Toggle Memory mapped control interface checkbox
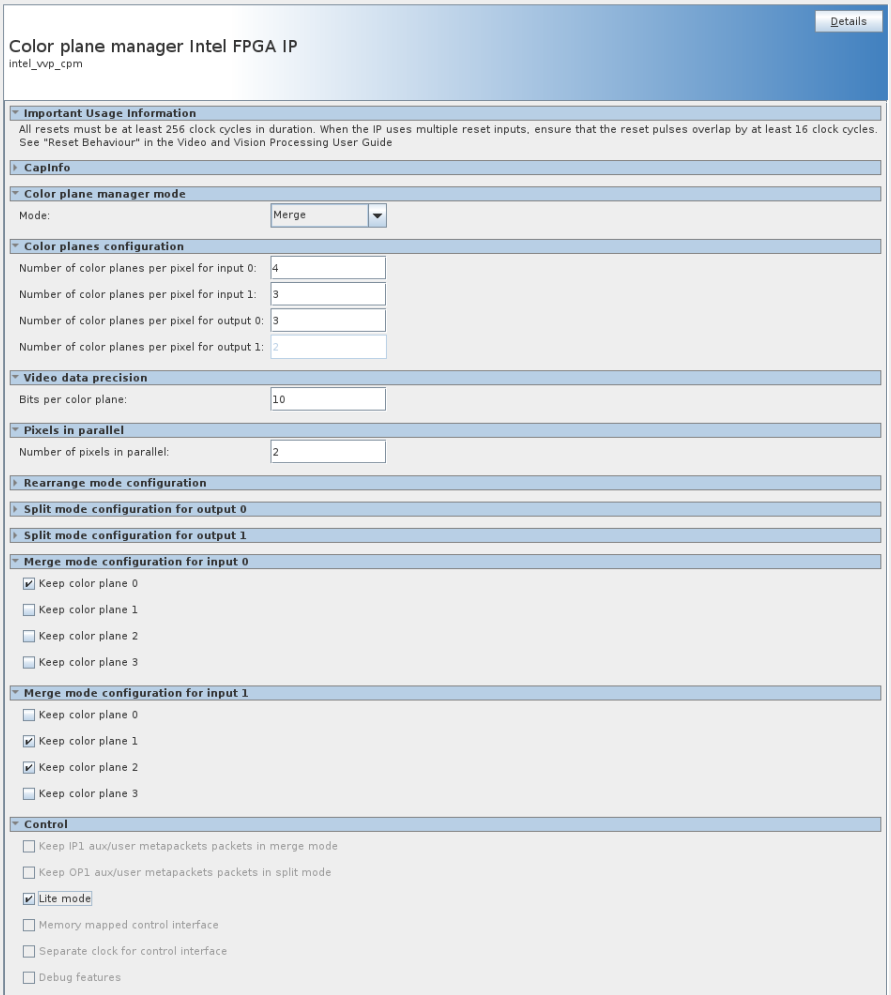 point(29,925)
